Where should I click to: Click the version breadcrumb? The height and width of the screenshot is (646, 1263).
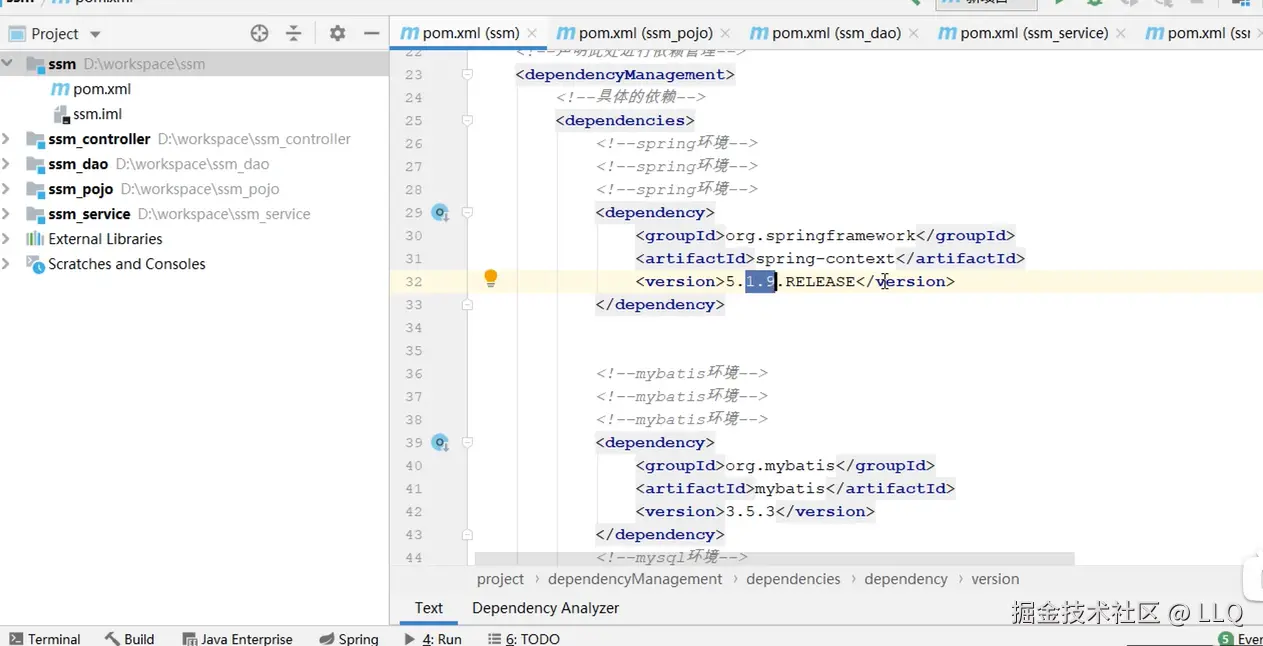click(x=995, y=579)
